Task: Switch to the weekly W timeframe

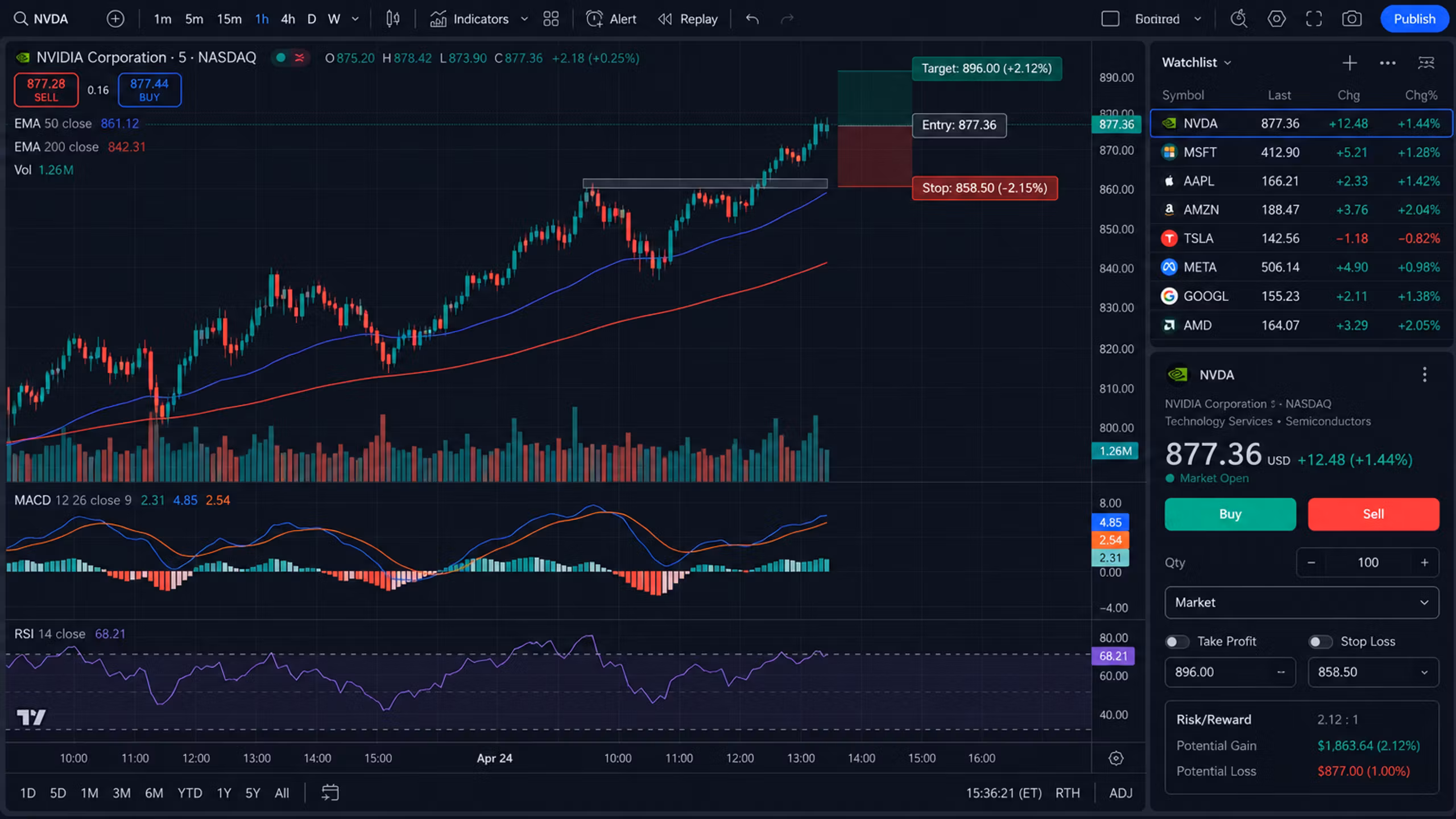Action: (334, 19)
